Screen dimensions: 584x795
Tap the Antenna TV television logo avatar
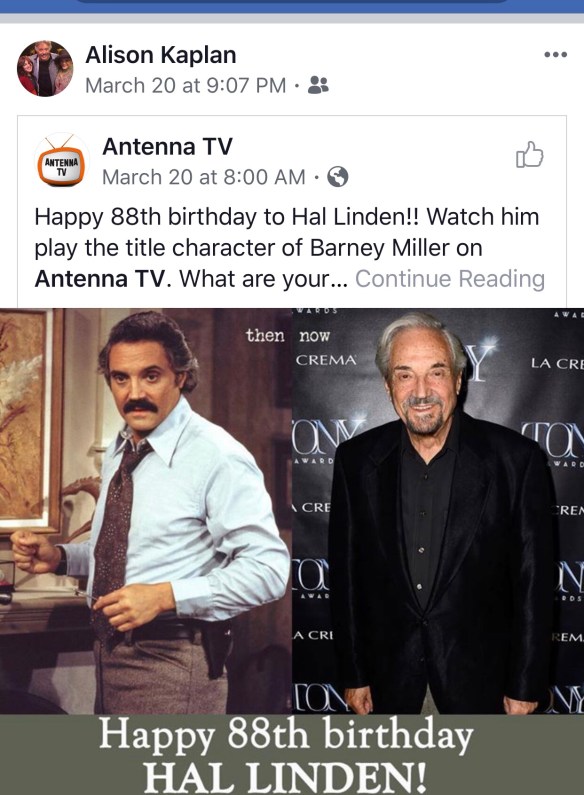(x=61, y=160)
